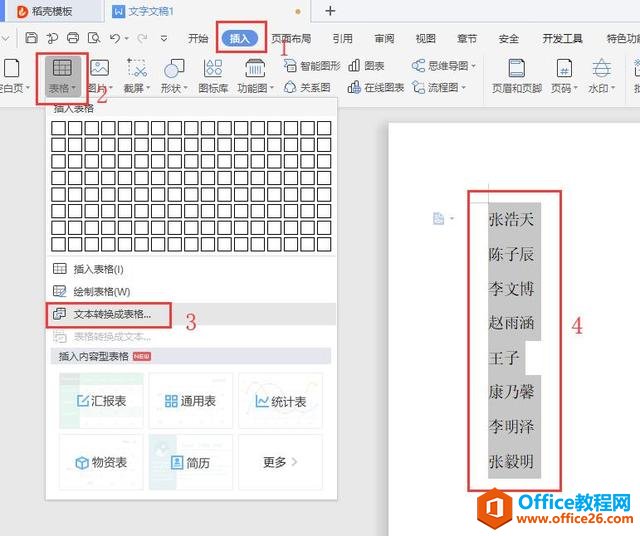Click the 简历 template card
This screenshot has height=536, width=640.
point(191,462)
